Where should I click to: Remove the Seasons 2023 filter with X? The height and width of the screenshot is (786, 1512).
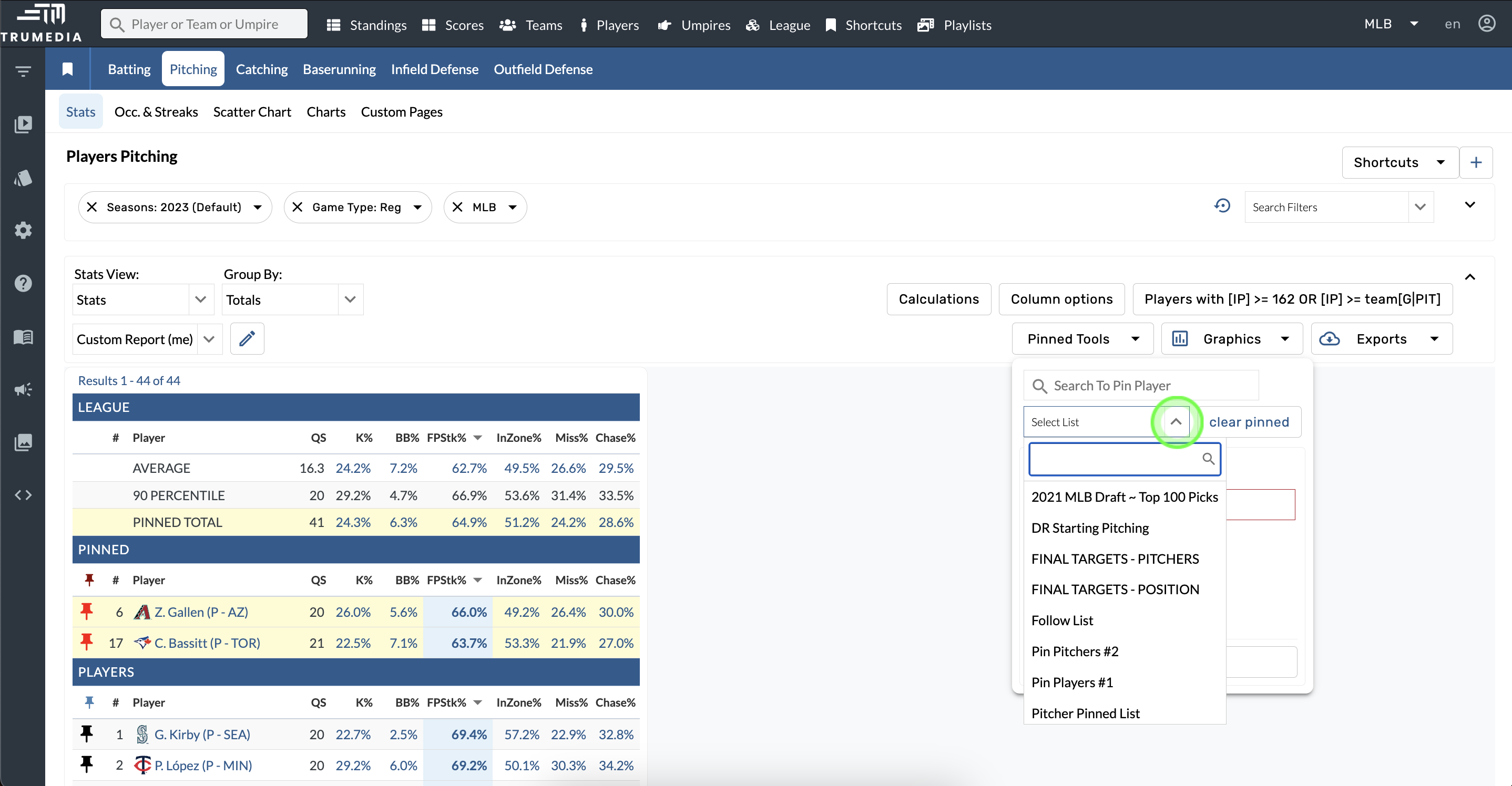click(92, 207)
